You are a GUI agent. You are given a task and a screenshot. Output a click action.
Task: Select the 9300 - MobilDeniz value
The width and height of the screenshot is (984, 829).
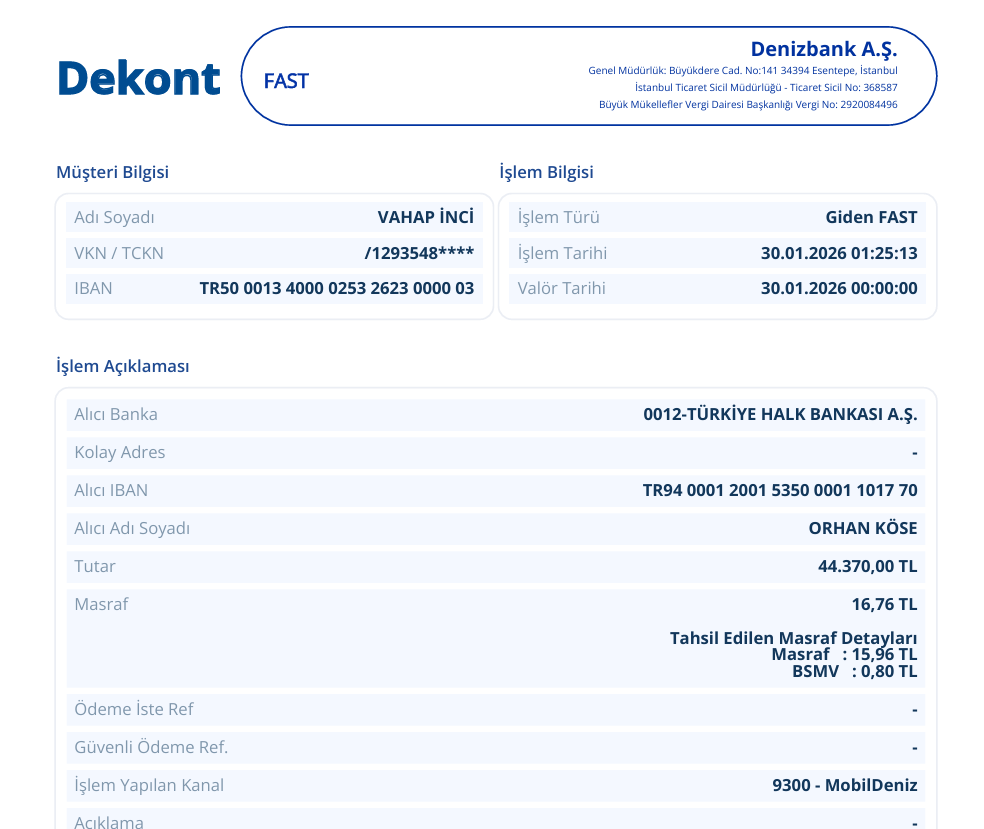pos(845,785)
